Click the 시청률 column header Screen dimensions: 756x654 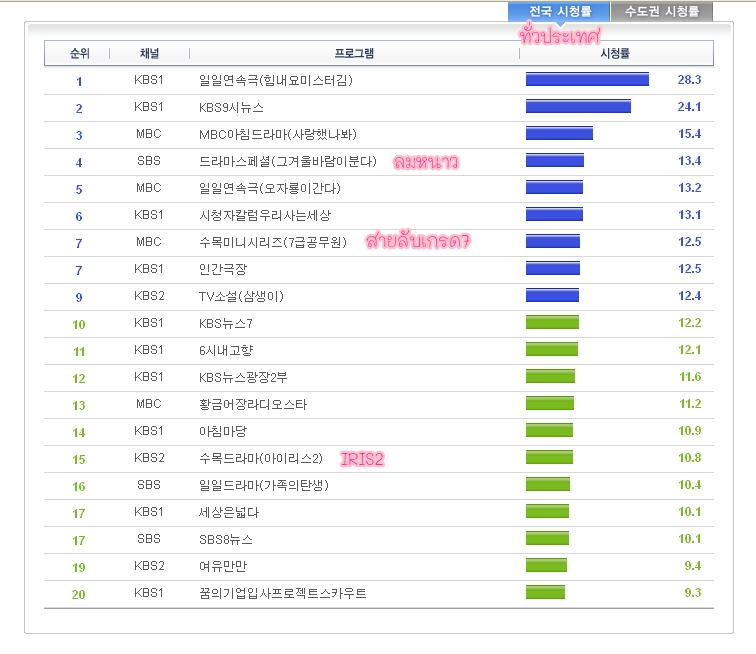coord(615,53)
